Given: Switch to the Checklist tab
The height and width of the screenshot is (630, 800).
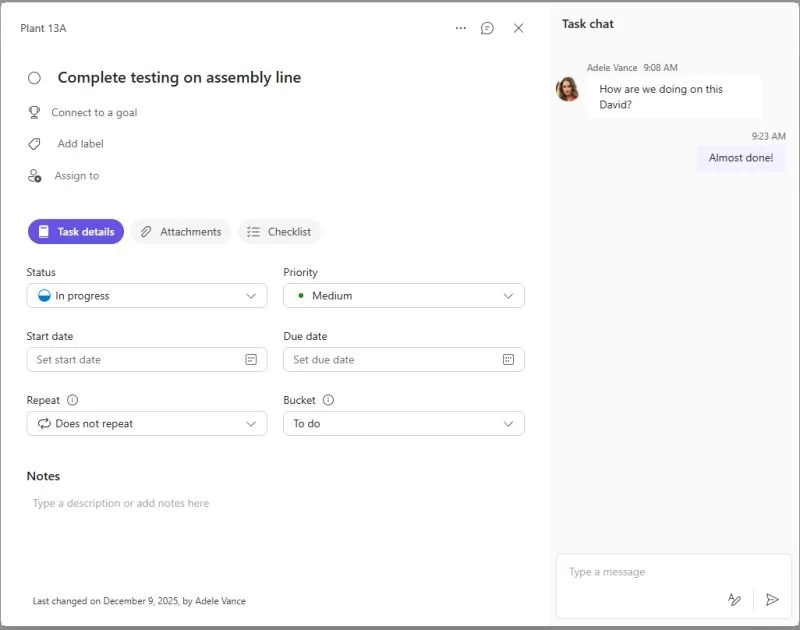Looking at the screenshot, I should 279,231.
